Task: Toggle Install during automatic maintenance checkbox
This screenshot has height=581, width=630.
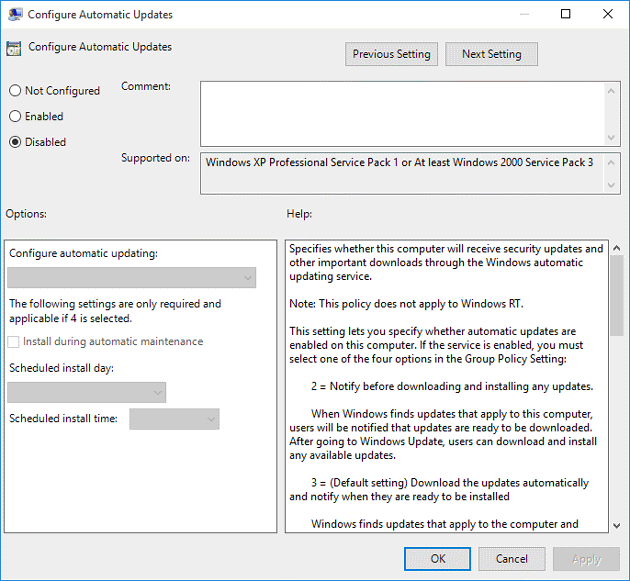Action: tap(15, 342)
